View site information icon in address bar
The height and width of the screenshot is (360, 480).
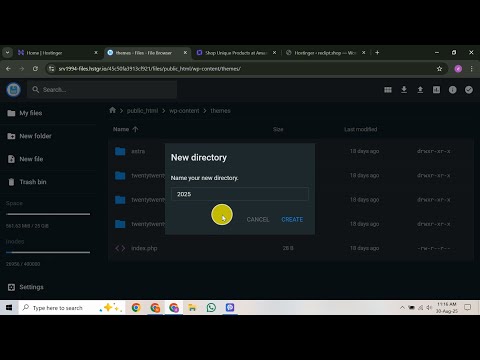coord(51,69)
